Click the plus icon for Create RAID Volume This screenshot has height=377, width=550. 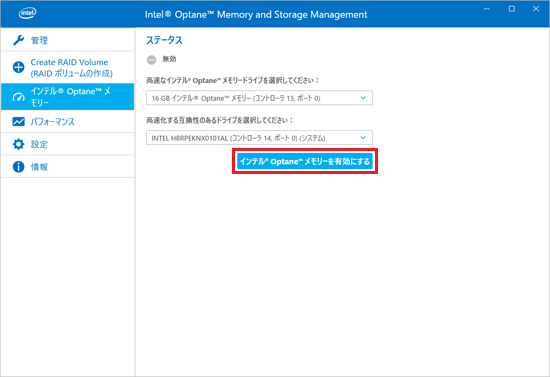[x=19, y=67]
